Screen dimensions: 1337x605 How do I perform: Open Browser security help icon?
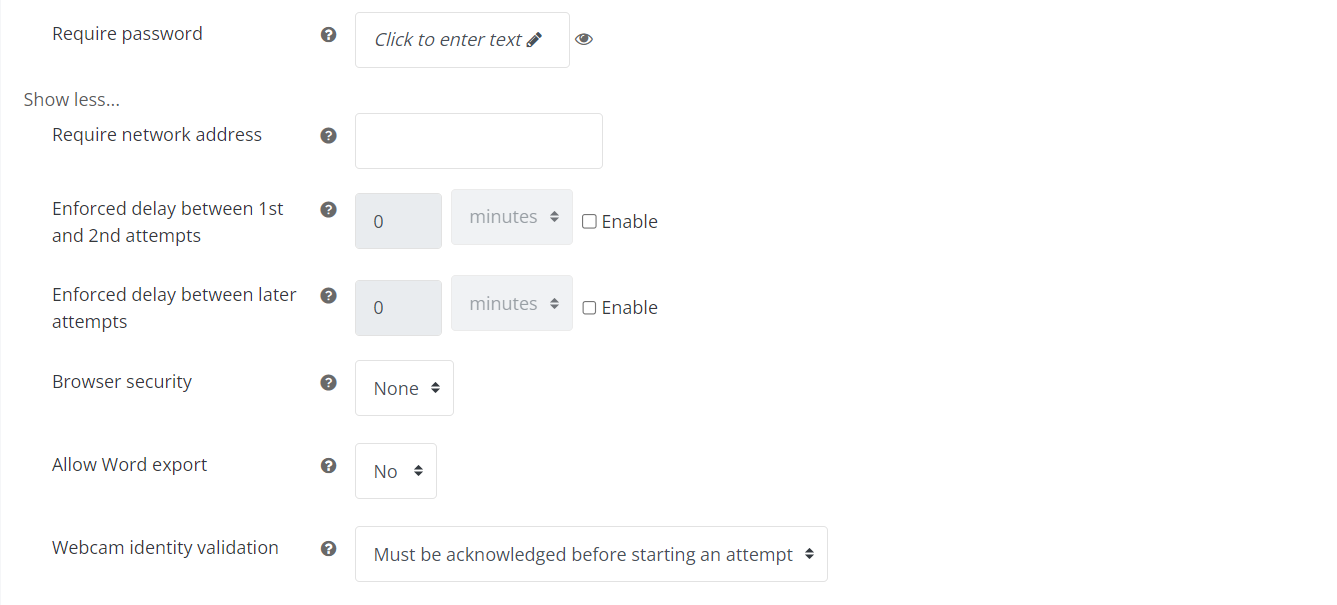click(328, 383)
